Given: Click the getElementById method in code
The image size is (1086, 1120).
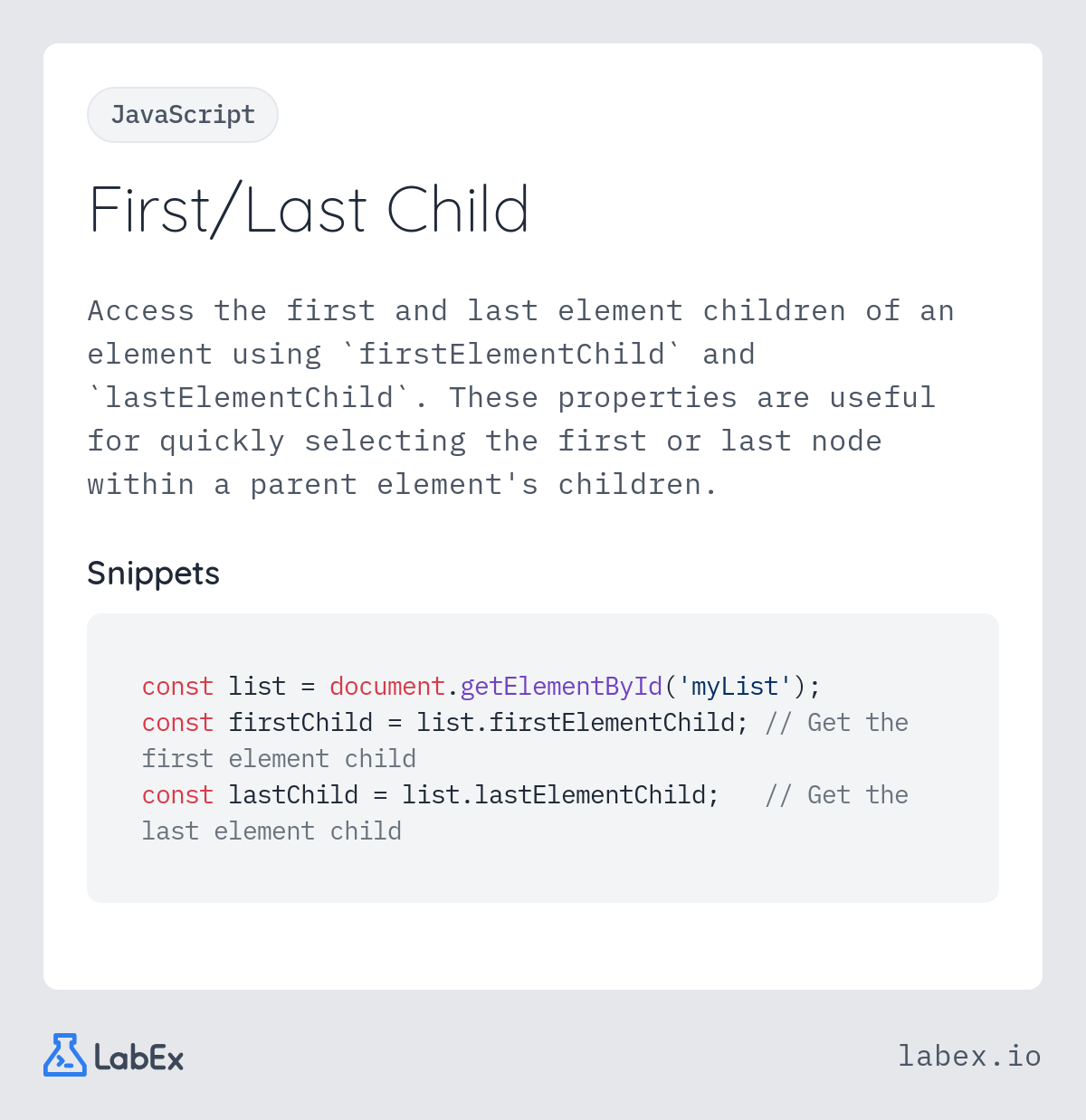Looking at the screenshot, I should pyautogui.click(x=561, y=687).
